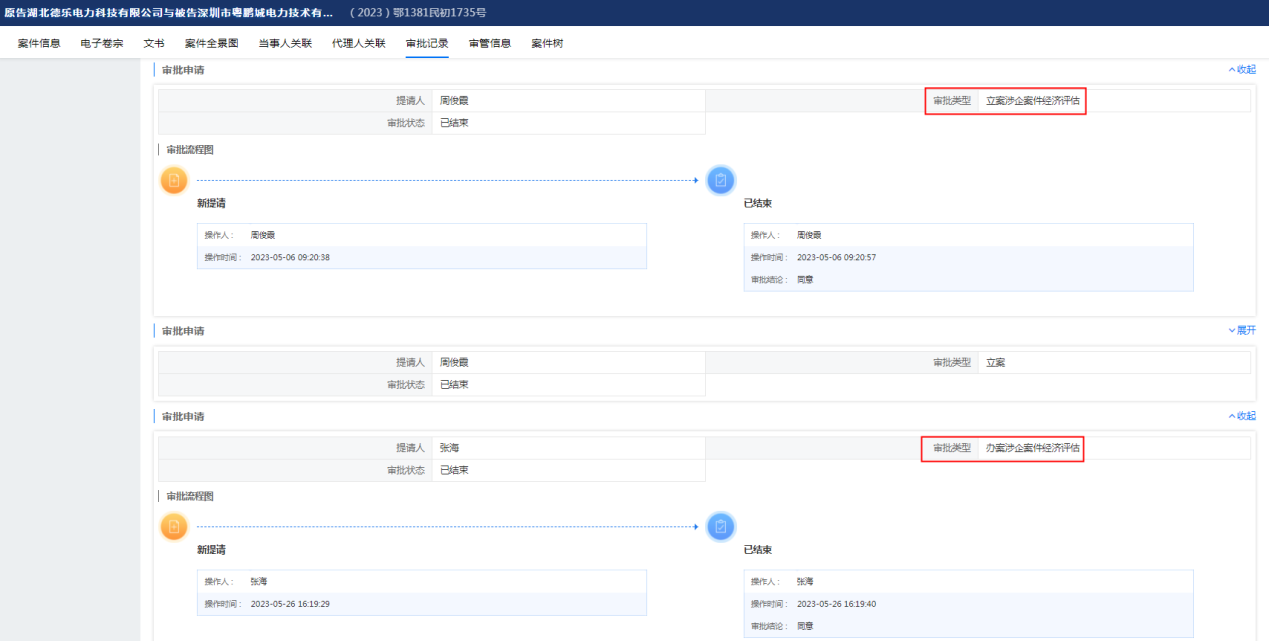Click the case title in the header bar

[170, 12]
